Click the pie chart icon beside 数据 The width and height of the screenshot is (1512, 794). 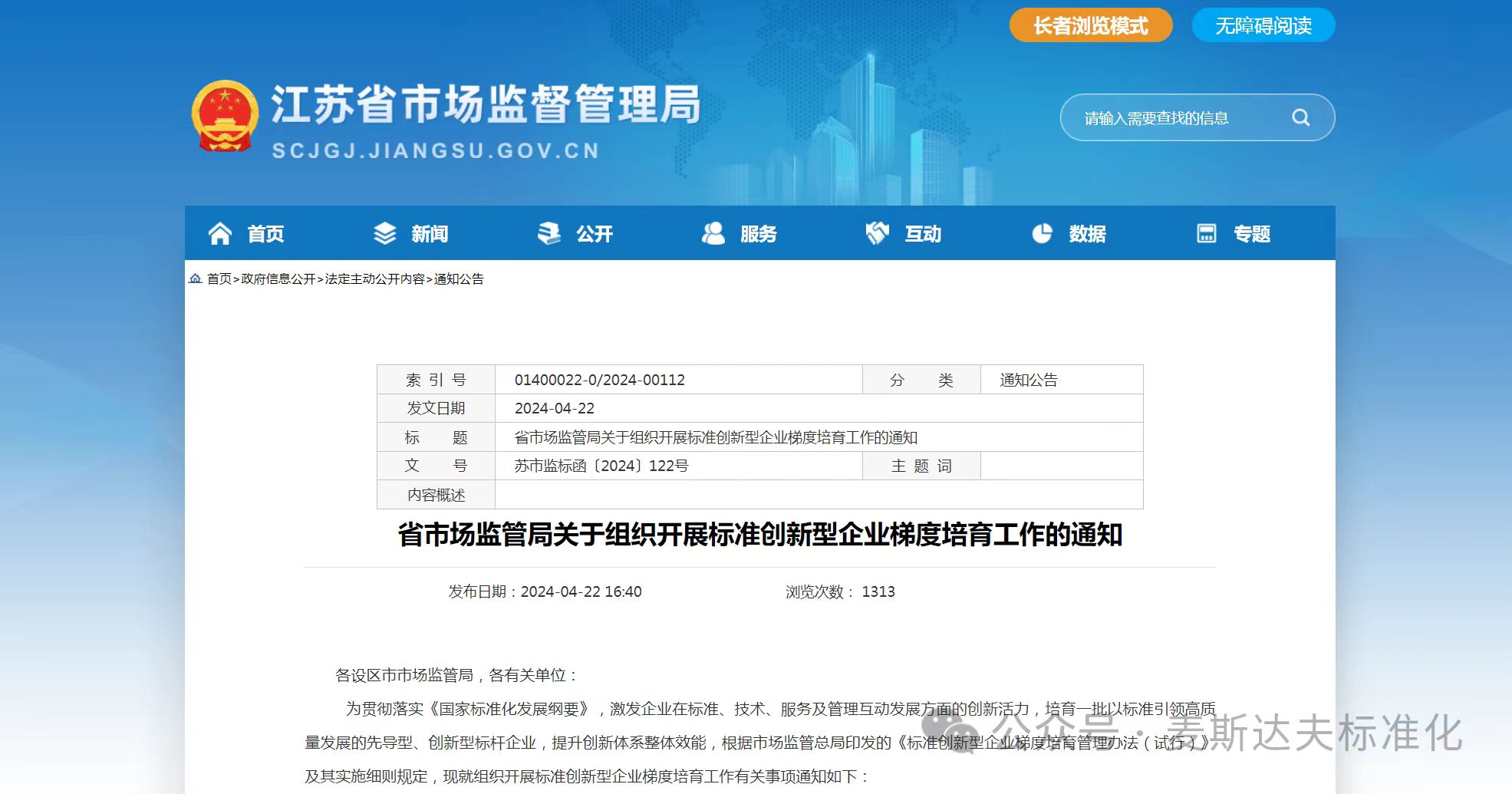click(1042, 233)
